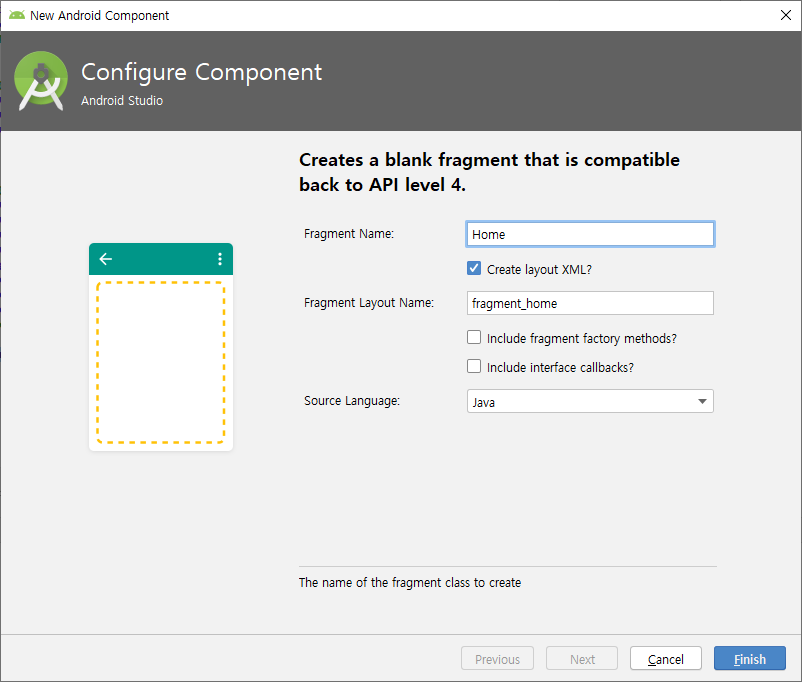Open the Source Language dropdown
Viewport: 802px width, 682px height.
click(x=590, y=402)
